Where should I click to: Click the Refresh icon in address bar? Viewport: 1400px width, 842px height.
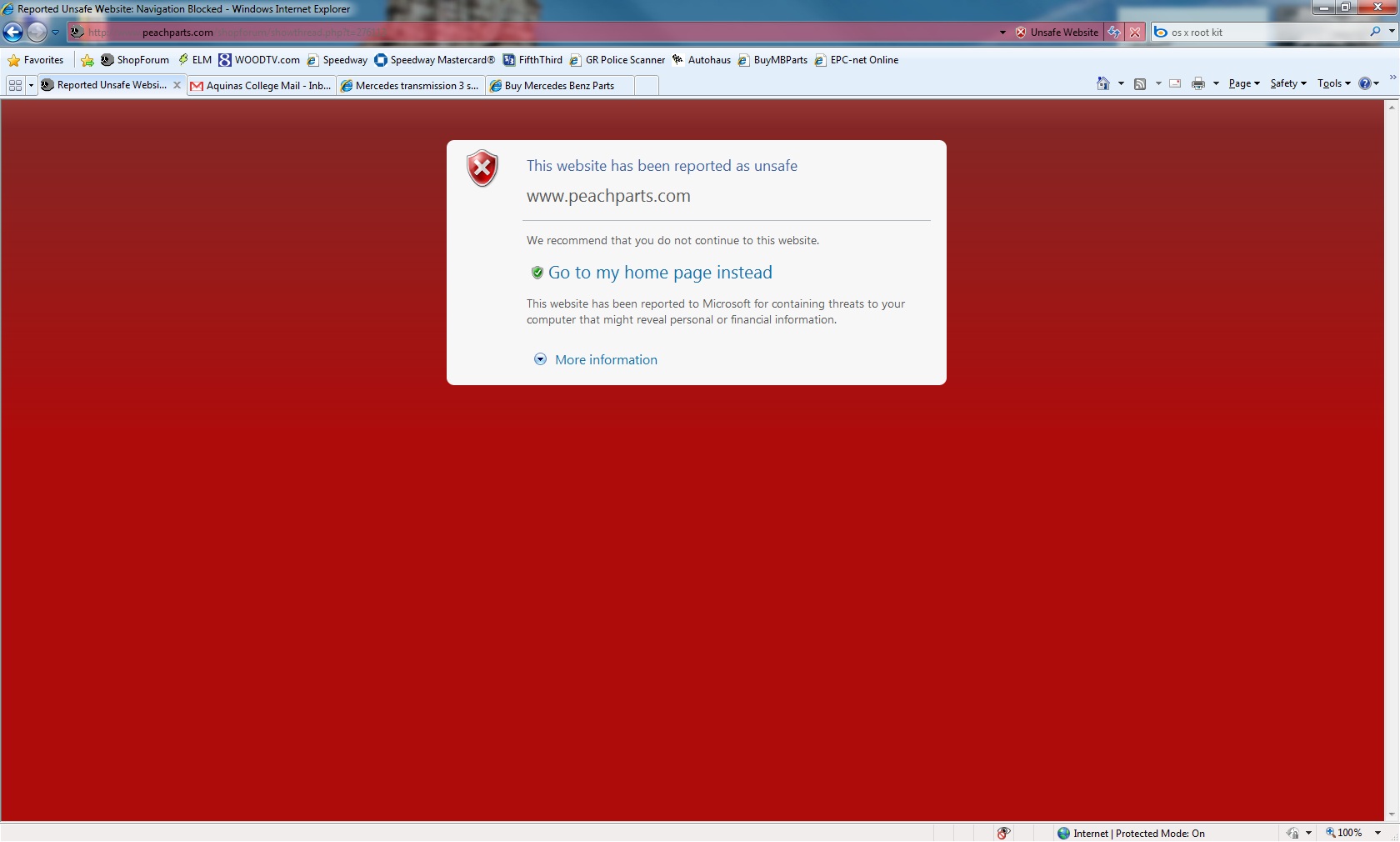tap(1114, 33)
